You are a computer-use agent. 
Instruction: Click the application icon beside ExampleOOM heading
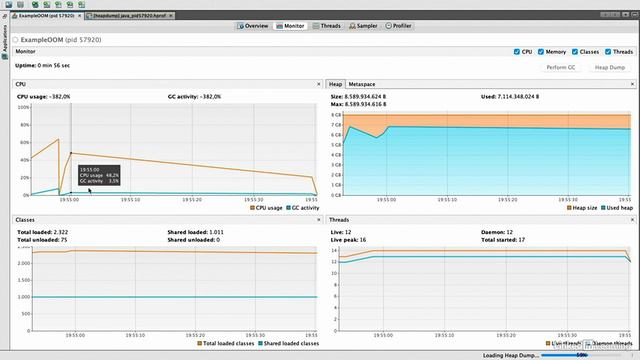pos(16,40)
